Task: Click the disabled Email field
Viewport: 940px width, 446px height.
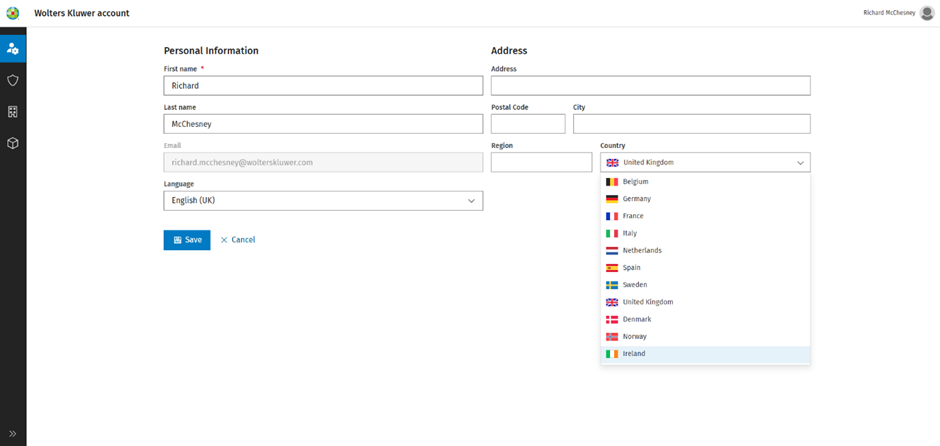Action: click(323, 162)
